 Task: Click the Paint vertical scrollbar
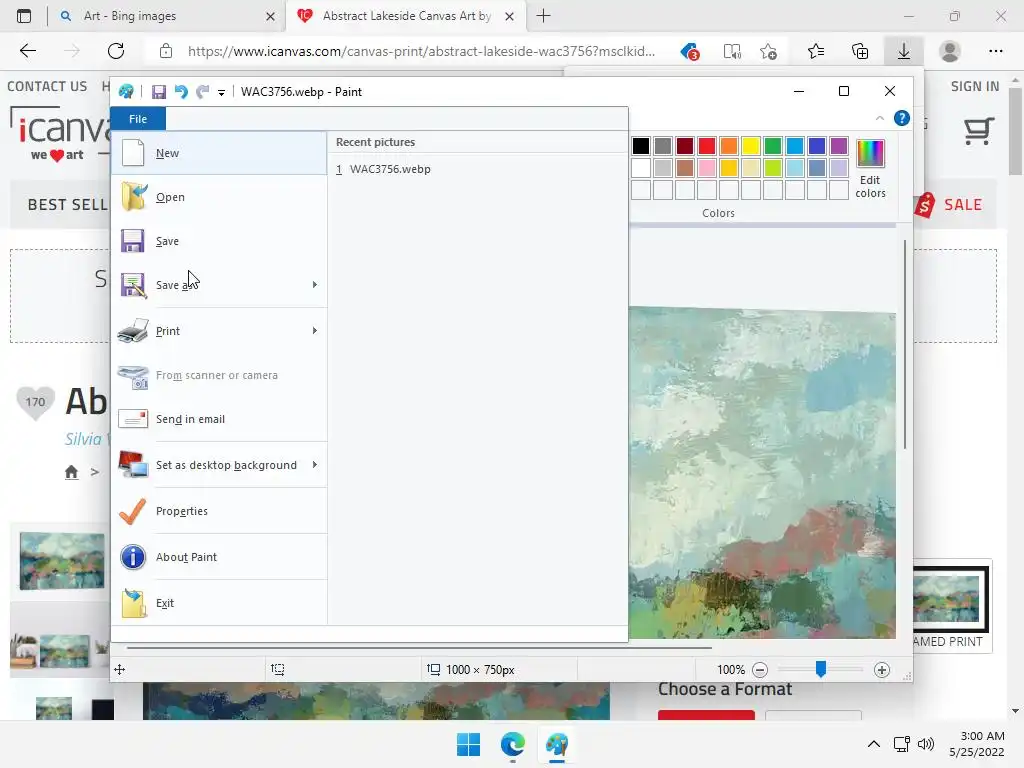(x=904, y=344)
